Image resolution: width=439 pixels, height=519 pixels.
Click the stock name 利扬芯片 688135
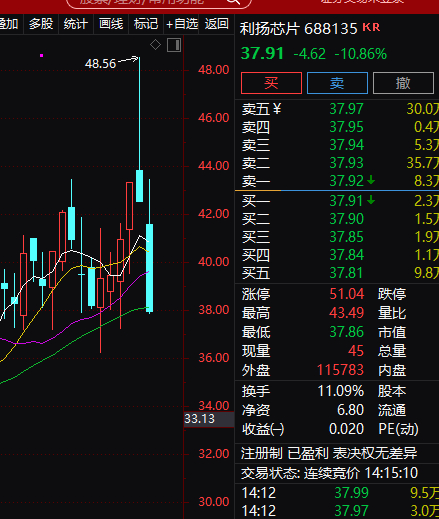coord(298,29)
